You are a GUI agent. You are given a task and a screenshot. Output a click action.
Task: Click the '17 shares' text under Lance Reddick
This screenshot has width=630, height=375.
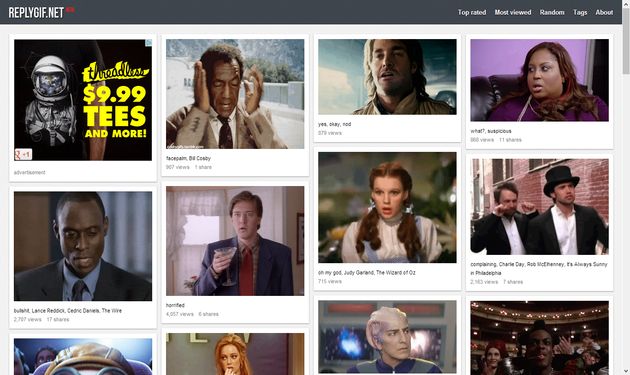tap(58, 320)
